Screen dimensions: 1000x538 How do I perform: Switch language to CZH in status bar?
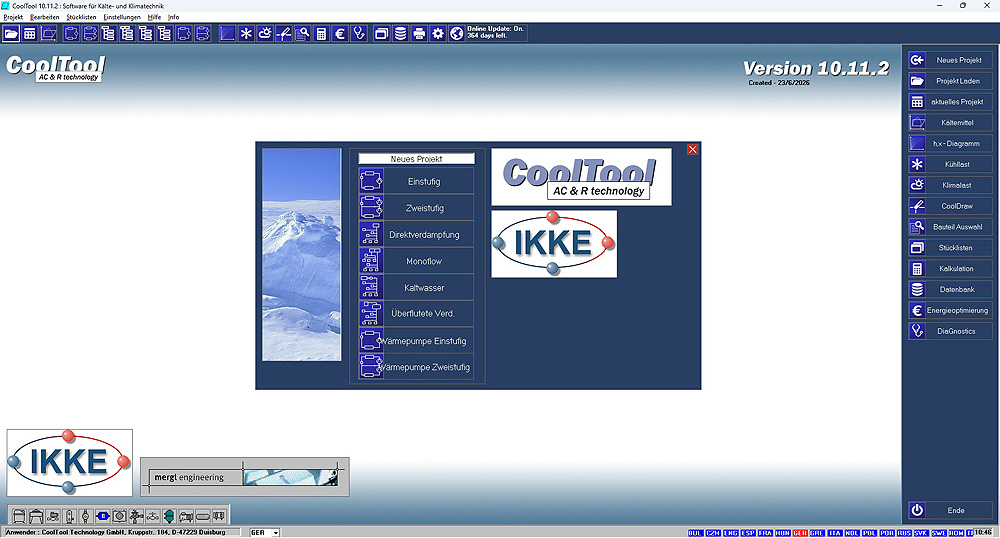pos(713,533)
